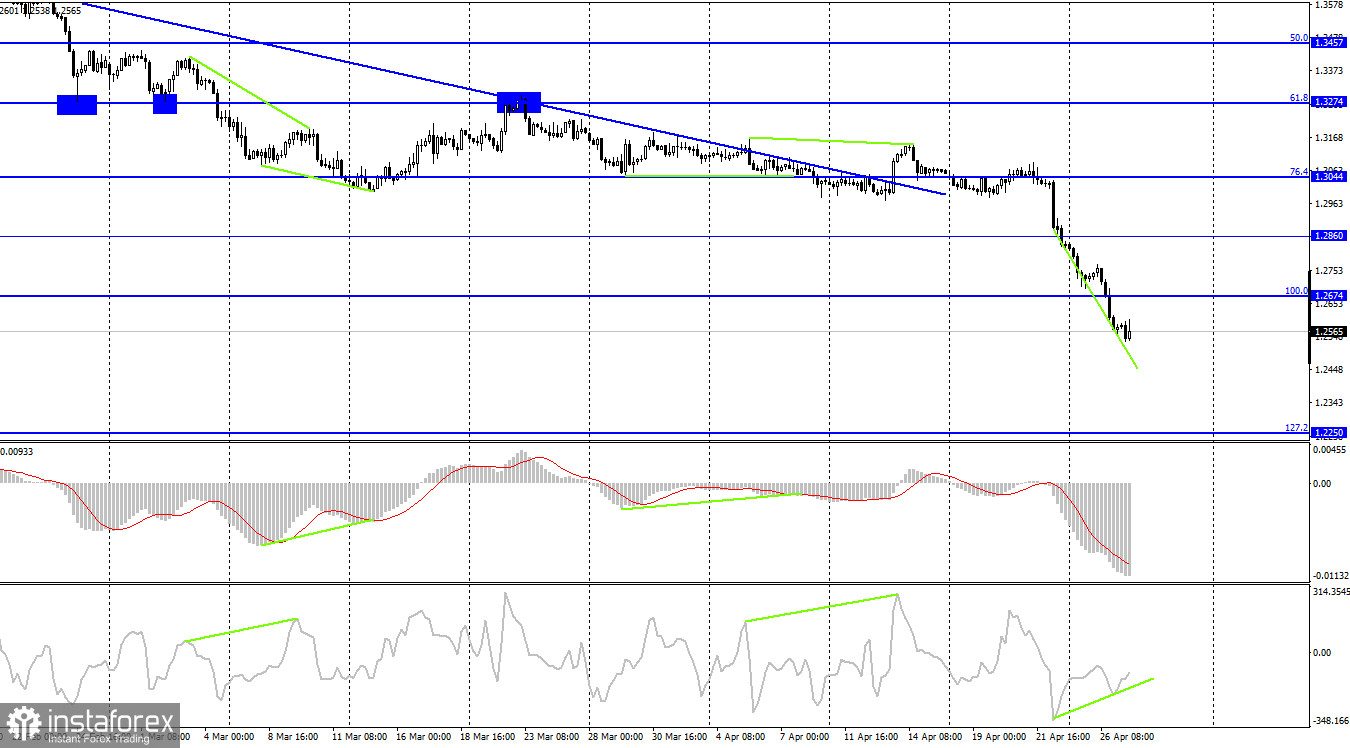Click the 8 Mar 16:00 date label
This screenshot has width=1350, height=748.
pos(291,736)
